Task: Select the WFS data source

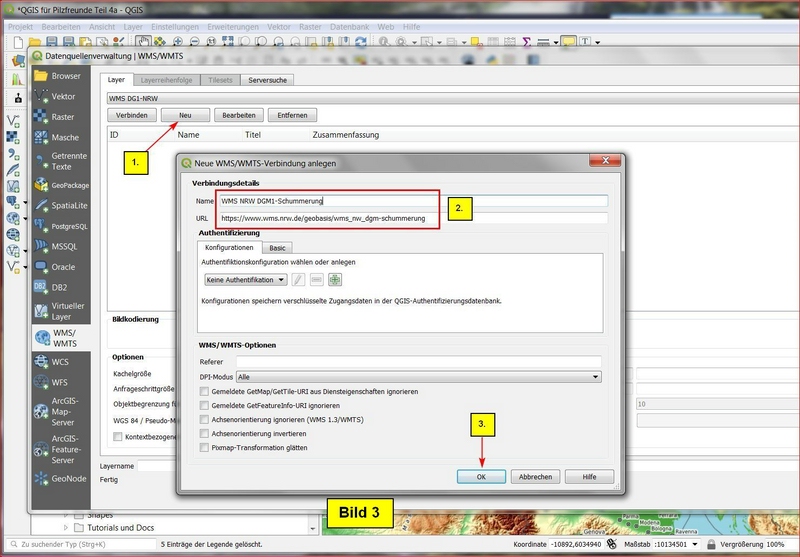Action: (x=61, y=382)
